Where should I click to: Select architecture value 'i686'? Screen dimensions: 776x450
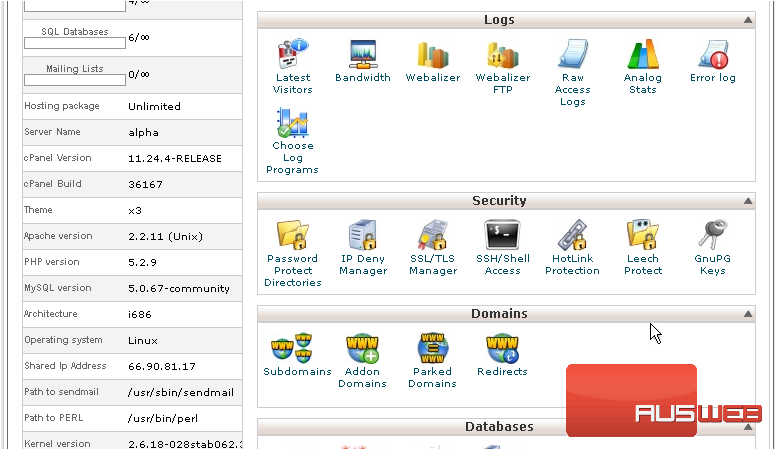coord(140,314)
